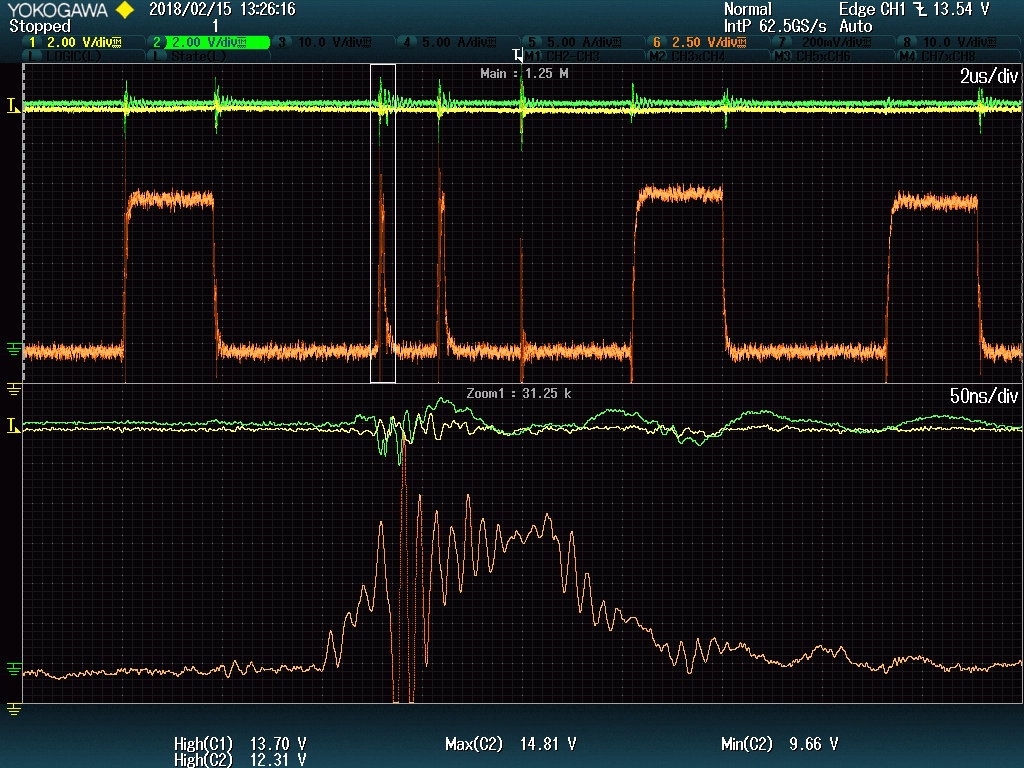
Task: Click the Normal acquisition mode text
Action: pyautogui.click(x=748, y=9)
